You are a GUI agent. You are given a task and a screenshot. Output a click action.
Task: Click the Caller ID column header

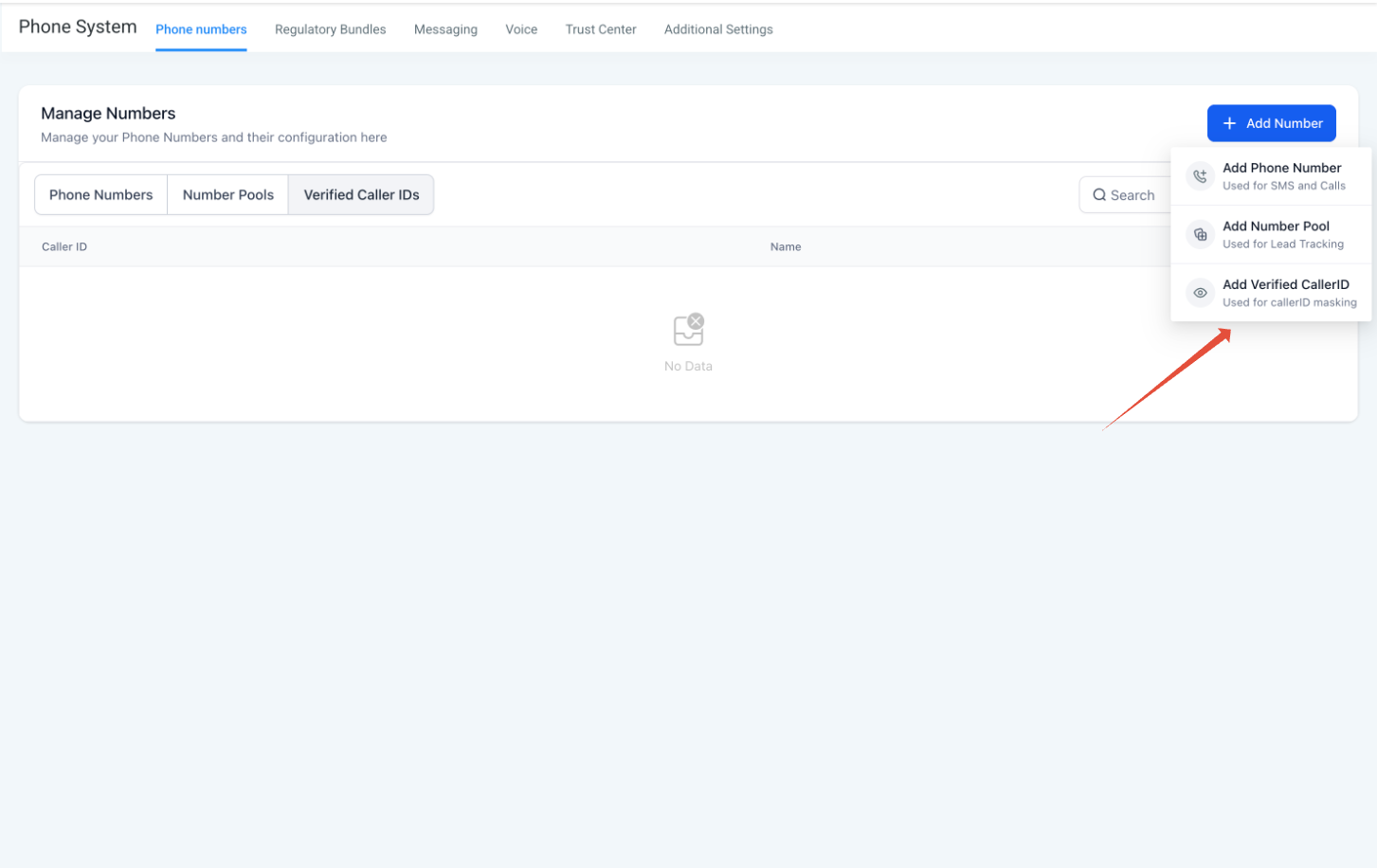(x=64, y=247)
